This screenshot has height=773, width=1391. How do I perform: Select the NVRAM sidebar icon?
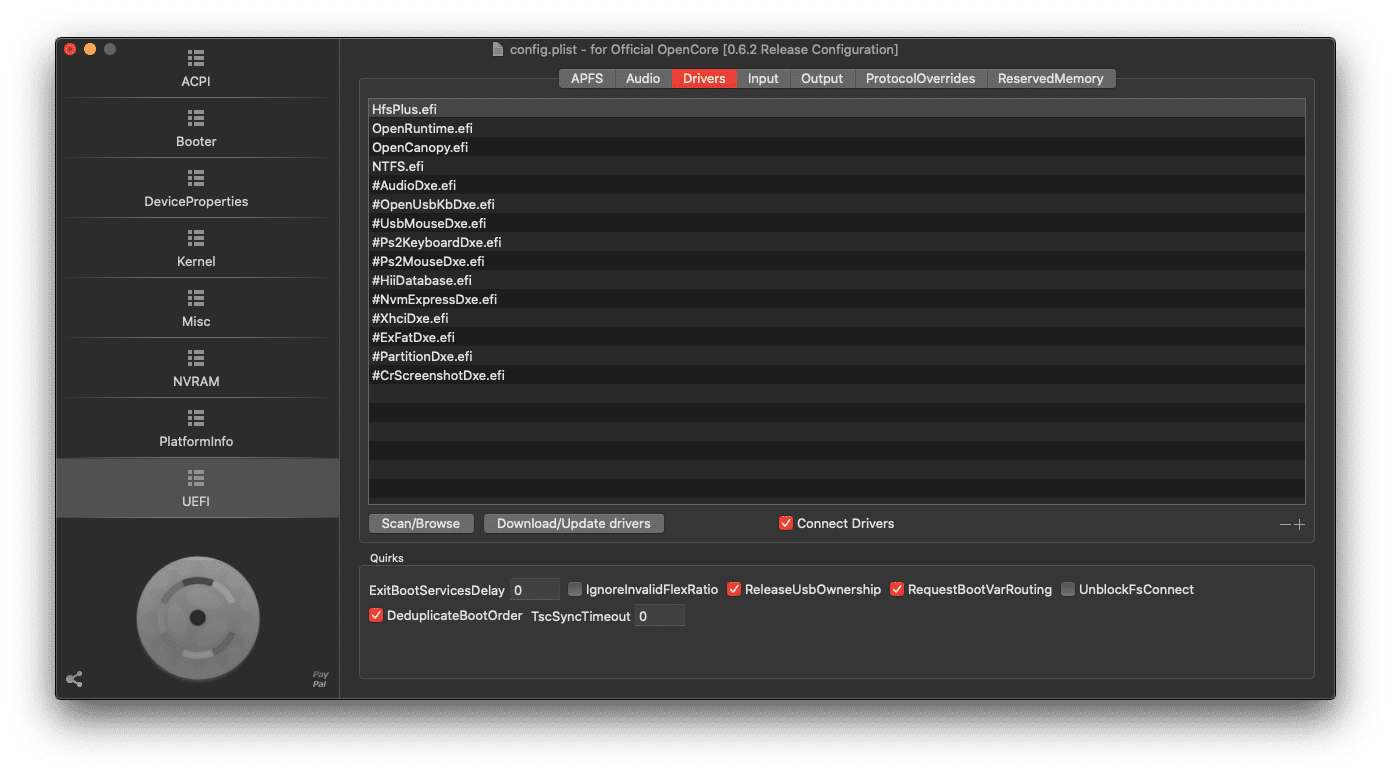(196, 358)
